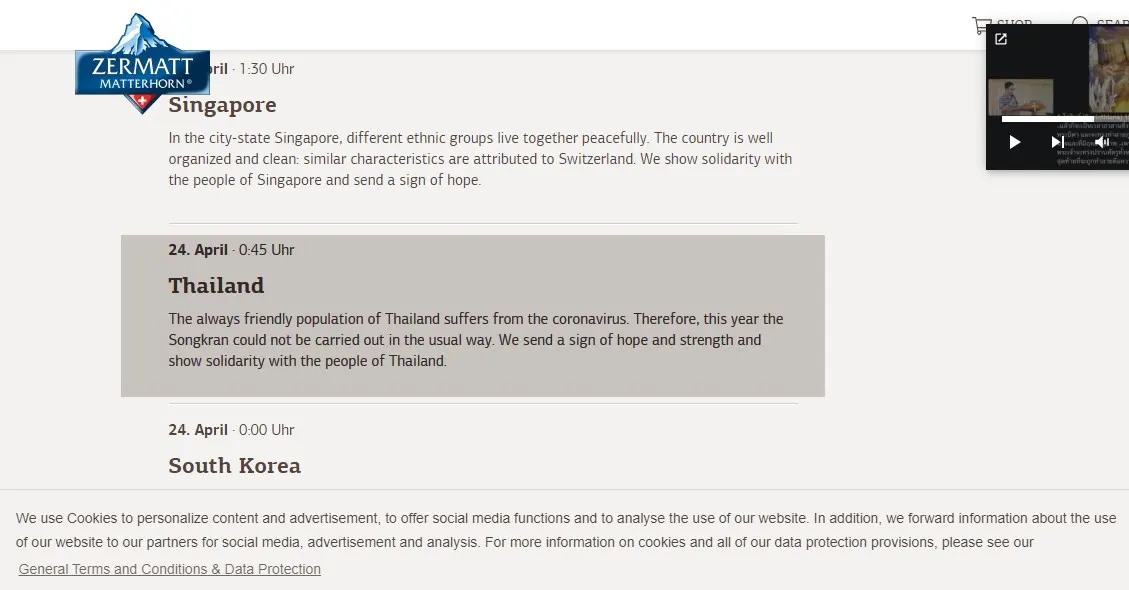The width and height of the screenshot is (1129, 590).
Task: Open the SHOP menu item
Action: click(1014, 25)
